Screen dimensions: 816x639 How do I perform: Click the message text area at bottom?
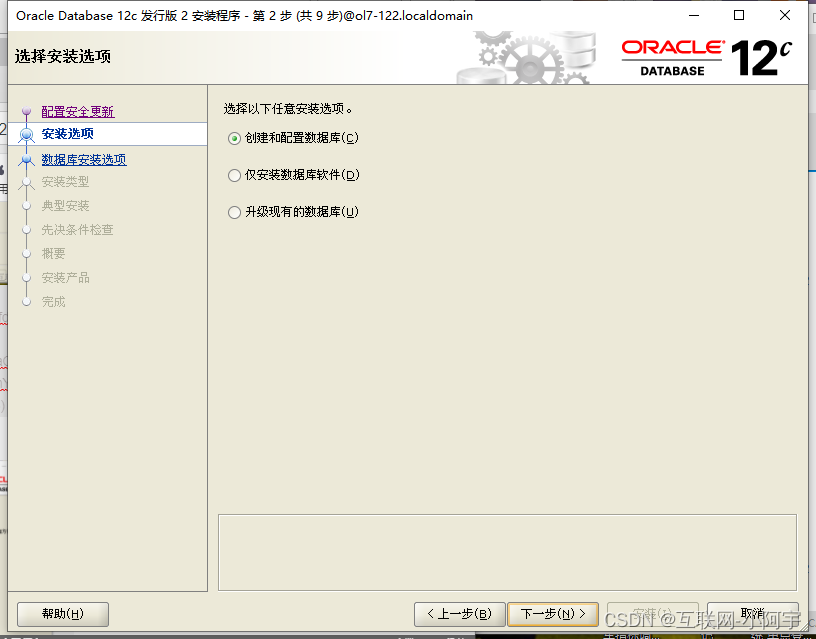[507, 553]
